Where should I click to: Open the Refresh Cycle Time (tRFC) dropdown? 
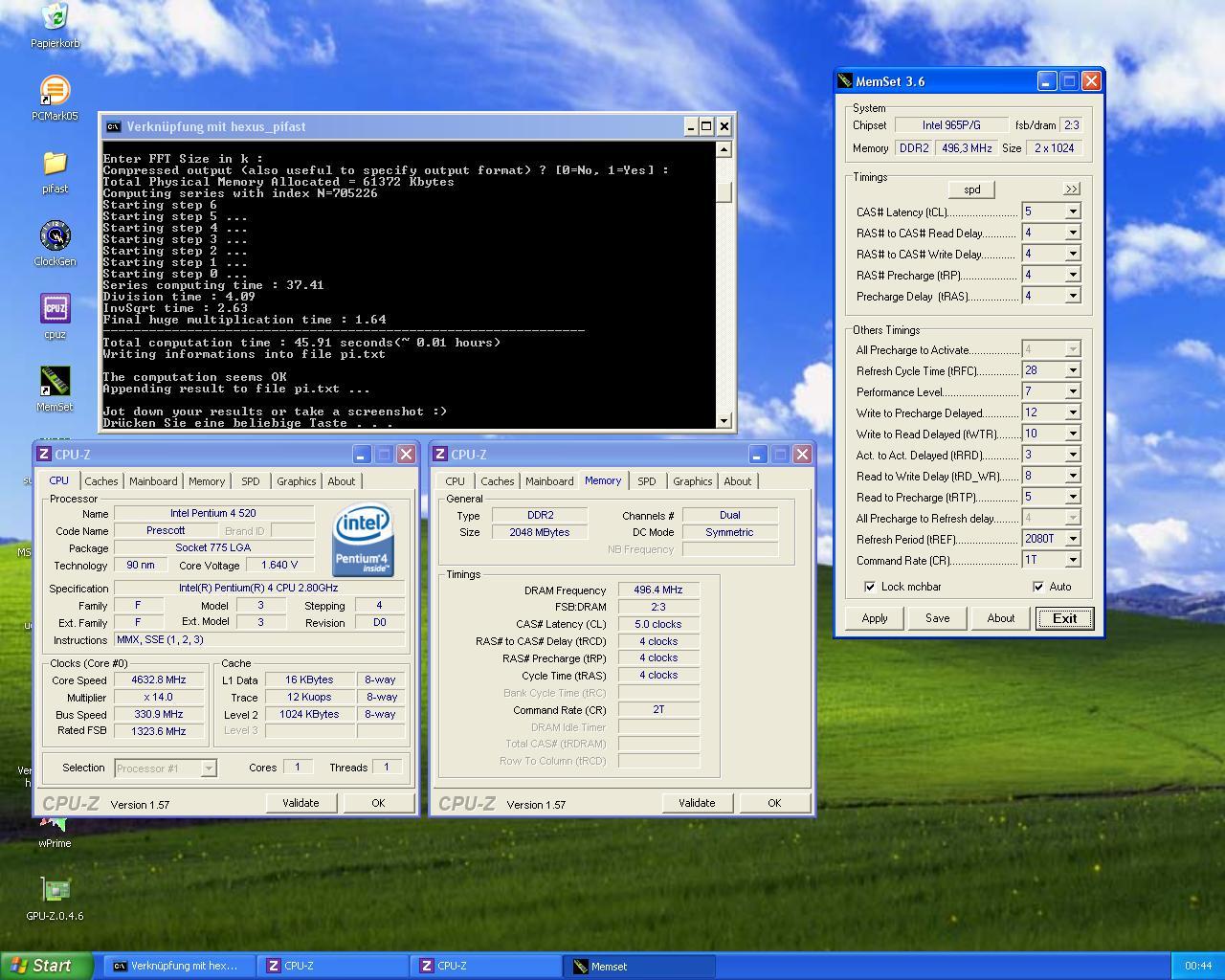tap(1072, 370)
